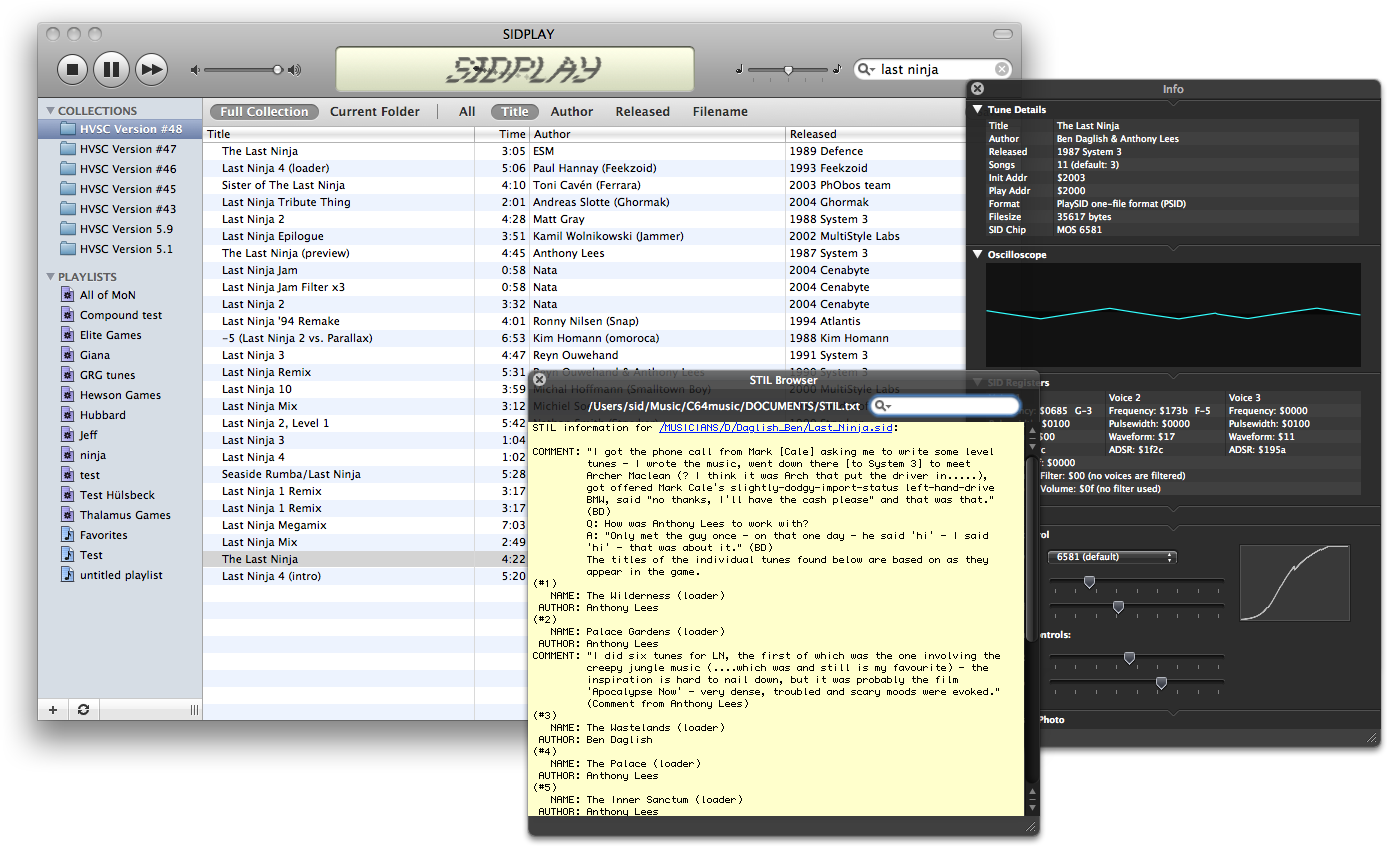The height and width of the screenshot is (846, 1387).
Task: Click the refresh button below the sidebar
Action: (83, 710)
